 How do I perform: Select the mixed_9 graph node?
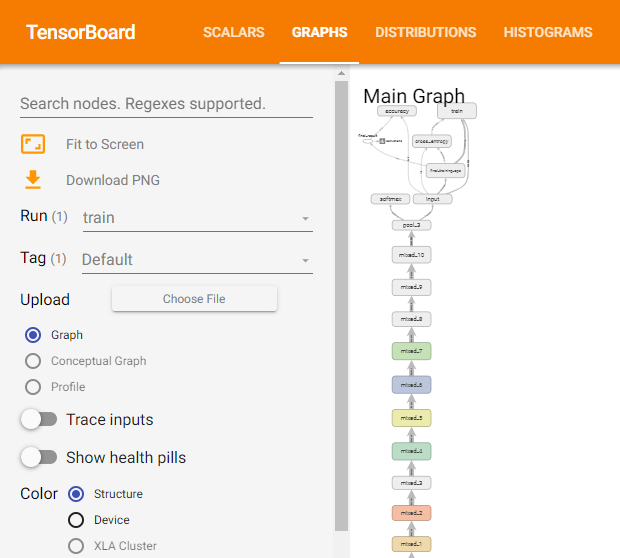click(411, 287)
